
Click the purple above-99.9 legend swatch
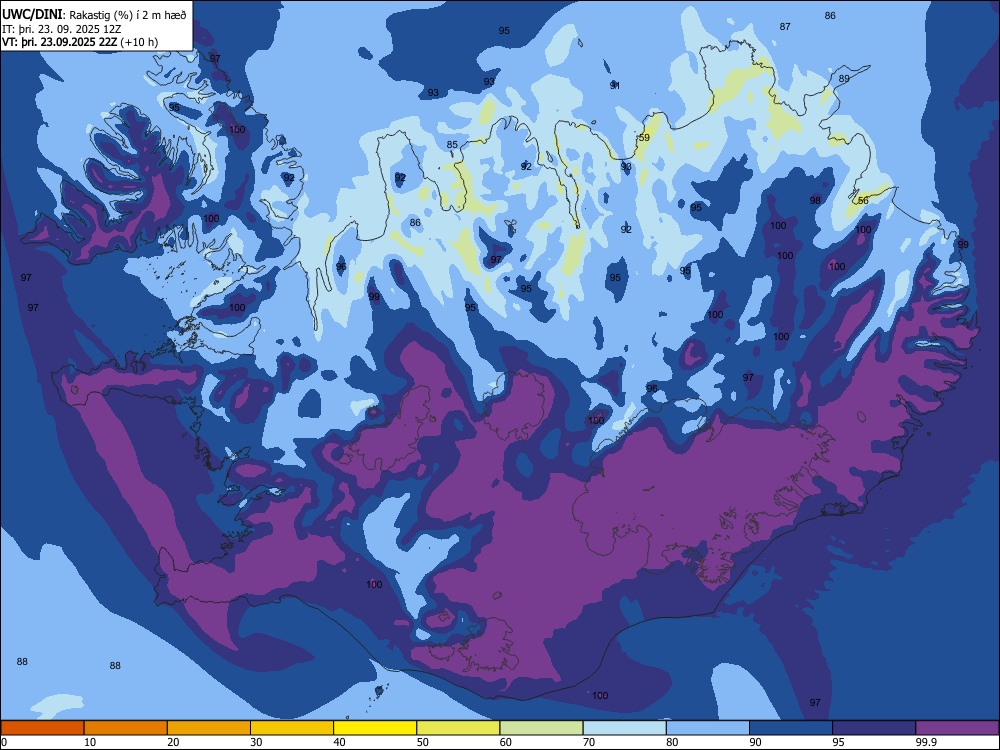tap(957, 728)
